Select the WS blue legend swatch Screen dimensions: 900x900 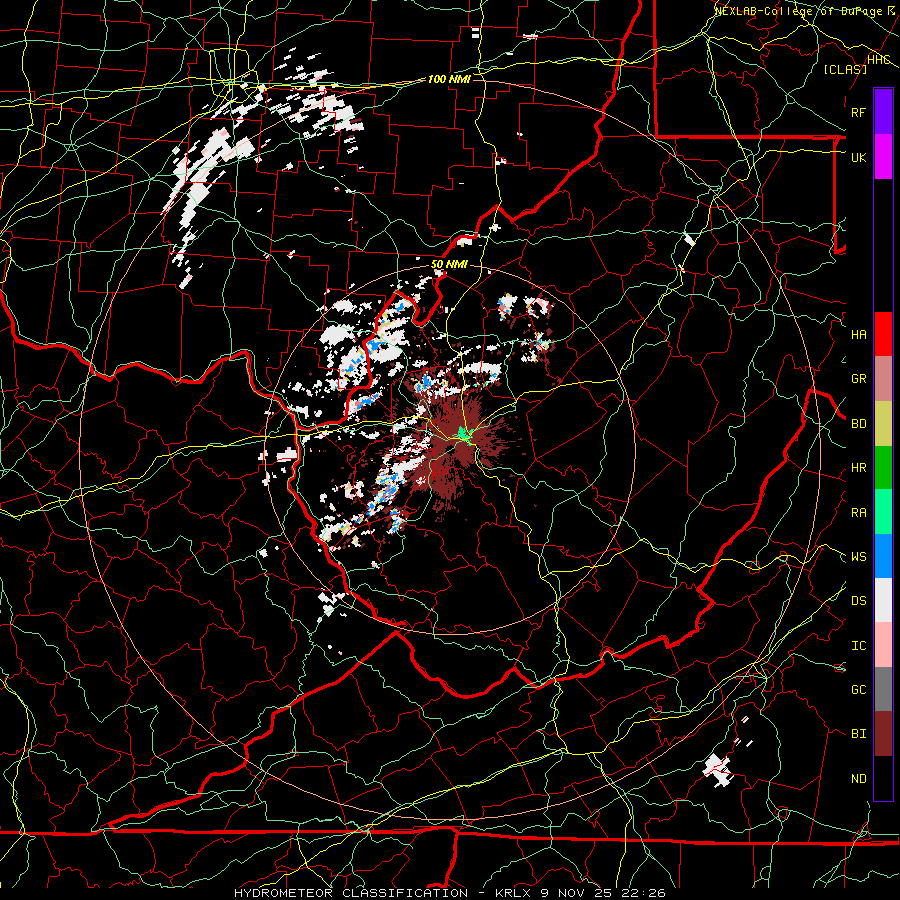tap(883, 556)
